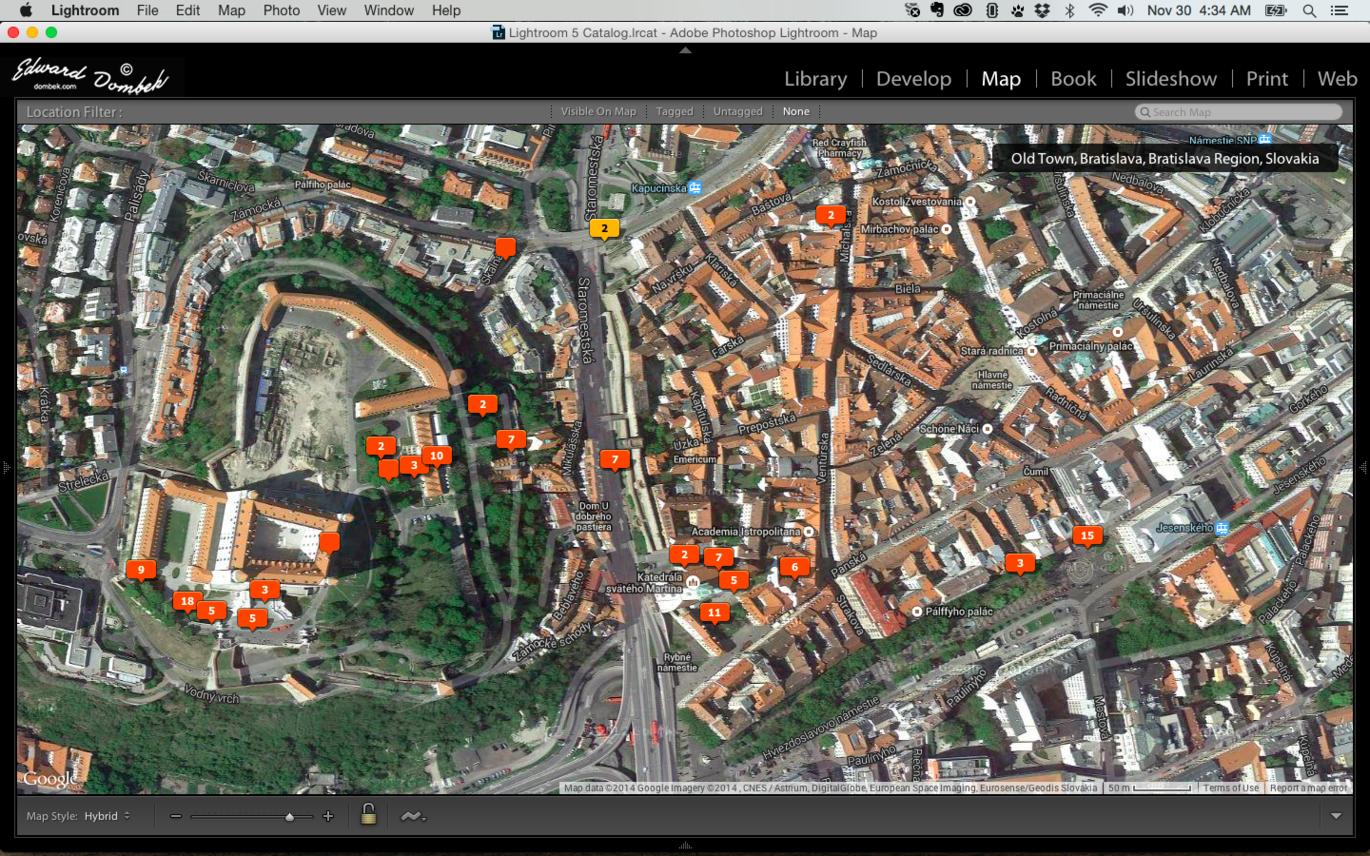Click the yellow selected pin marked 2
Screen dimensions: 1370x856
[x=604, y=229]
